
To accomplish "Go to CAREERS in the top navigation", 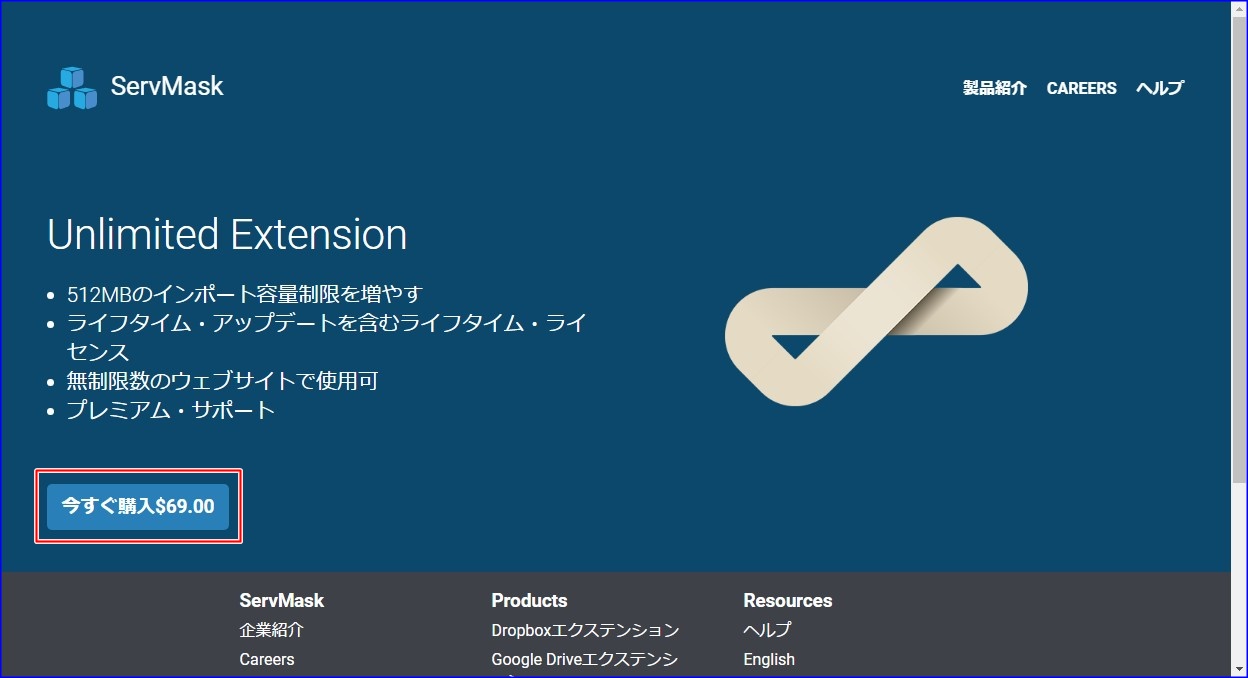I will pyautogui.click(x=1081, y=88).
